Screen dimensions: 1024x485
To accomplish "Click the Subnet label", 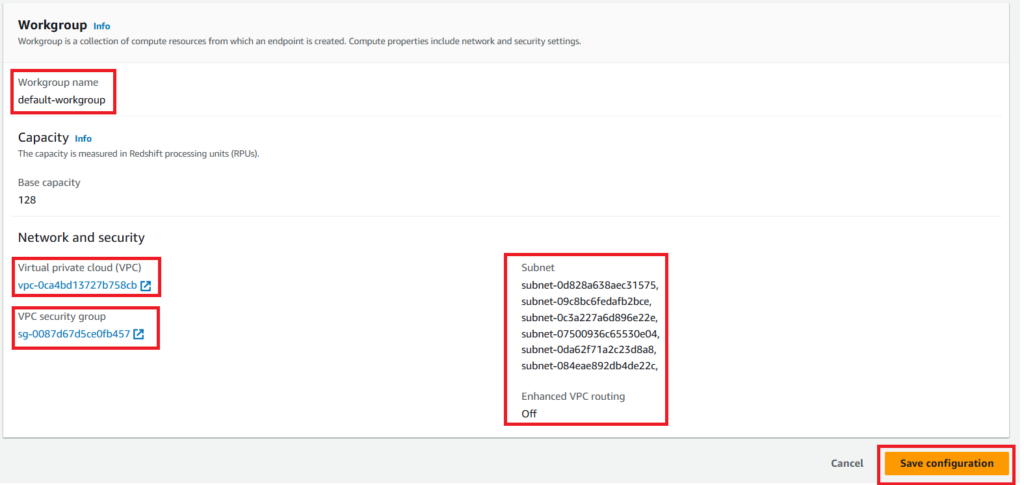I will coord(538,268).
